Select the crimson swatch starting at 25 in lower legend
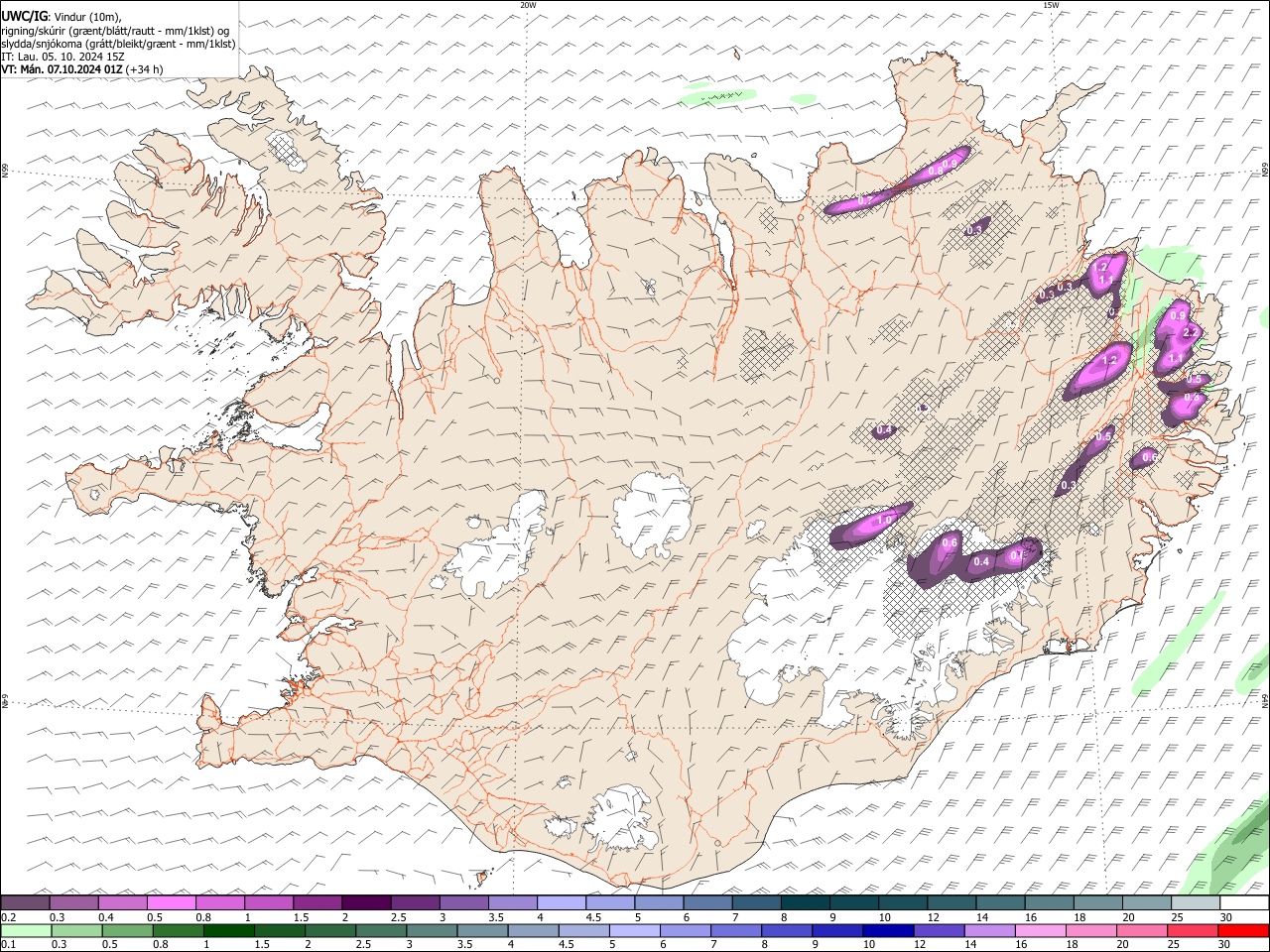This screenshot has height=952, width=1270. [1193, 931]
